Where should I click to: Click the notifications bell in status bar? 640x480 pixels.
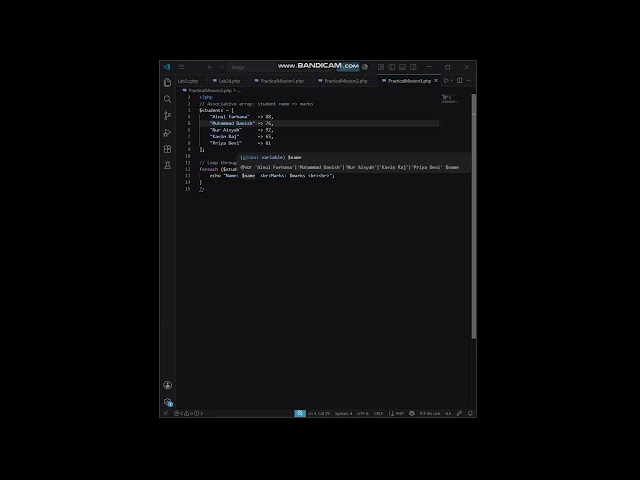click(470, 413)
